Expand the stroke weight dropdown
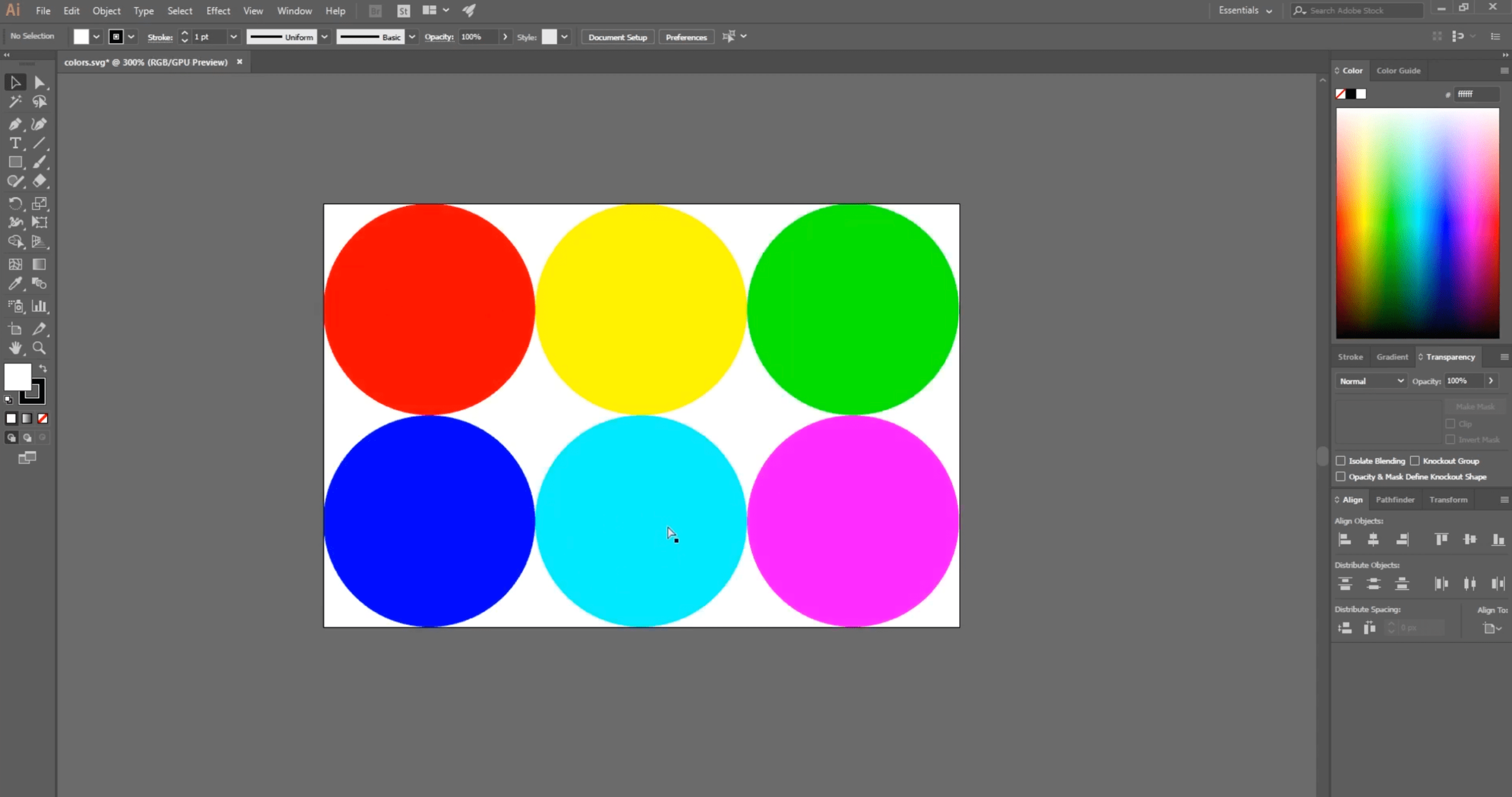Screen dimensions: 1512x797 232,37
